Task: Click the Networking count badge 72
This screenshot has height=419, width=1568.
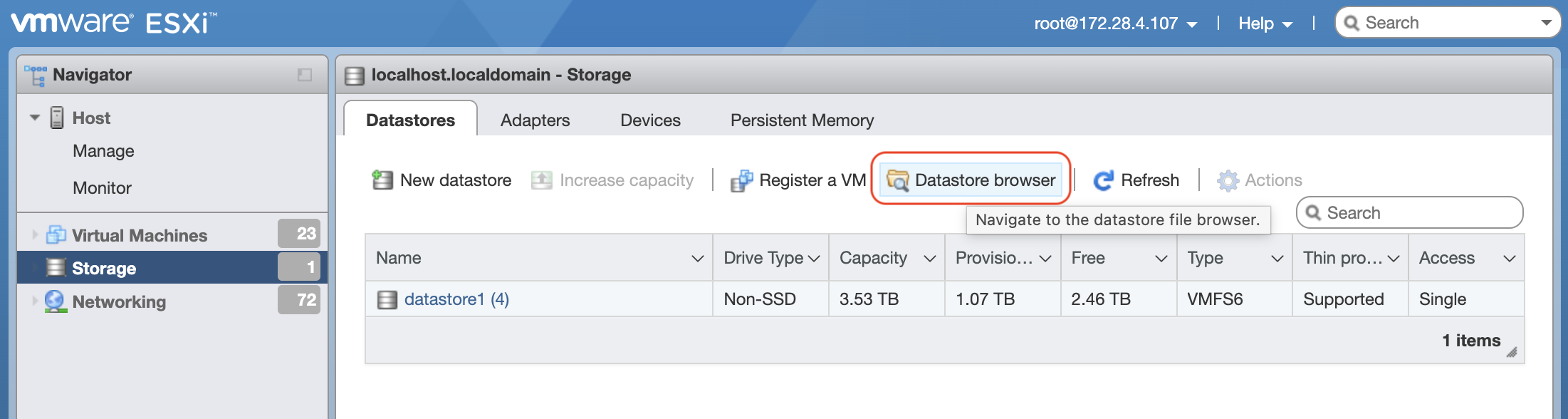Action: (x=299, y=300)
